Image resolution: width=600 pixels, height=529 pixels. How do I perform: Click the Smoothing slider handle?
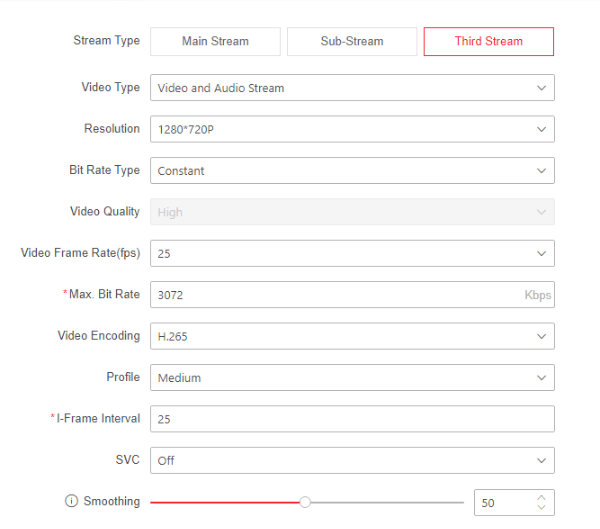coord(305,502)
